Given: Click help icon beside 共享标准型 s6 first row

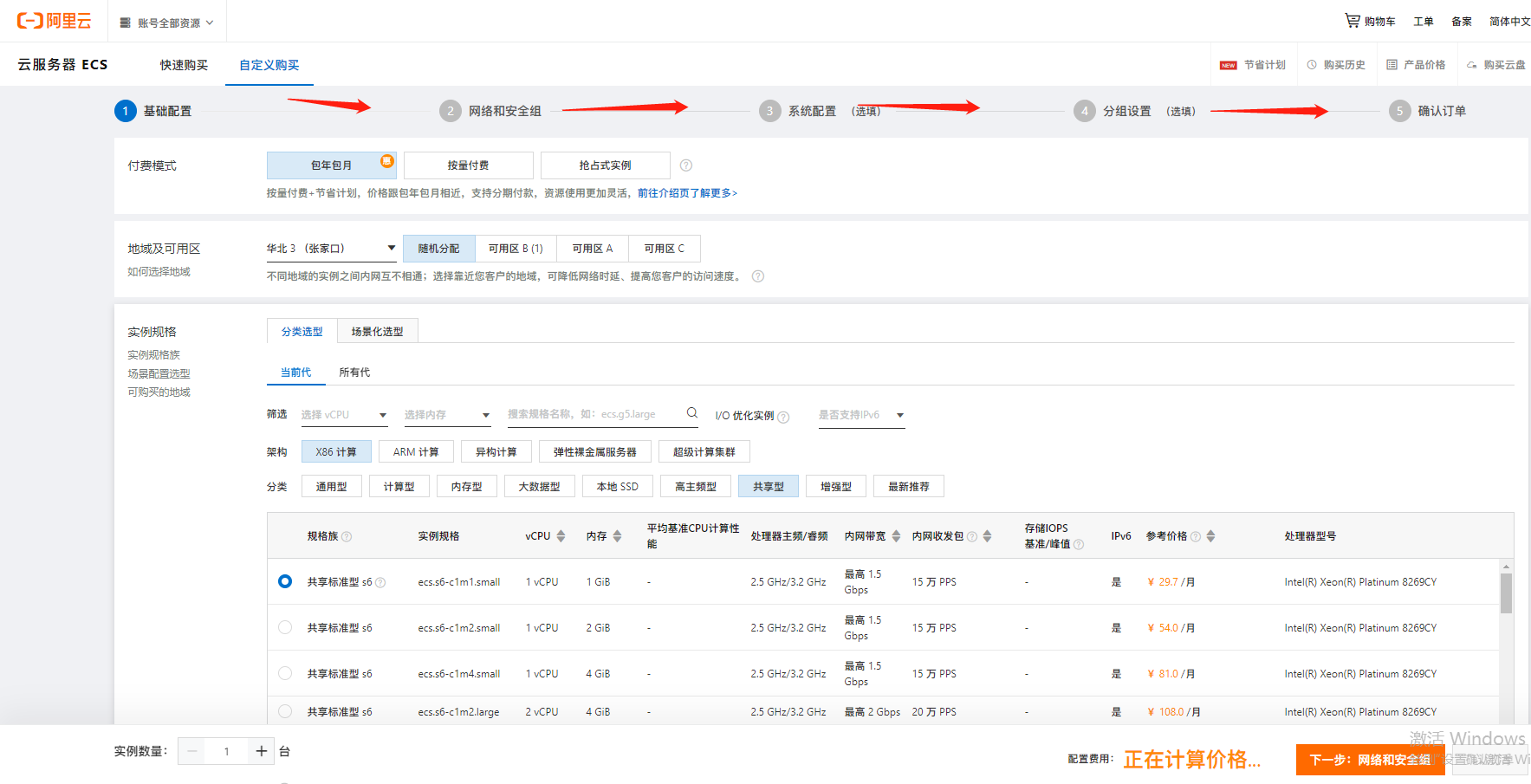Looking at the screenshot, I should click(x=380, y=583).
